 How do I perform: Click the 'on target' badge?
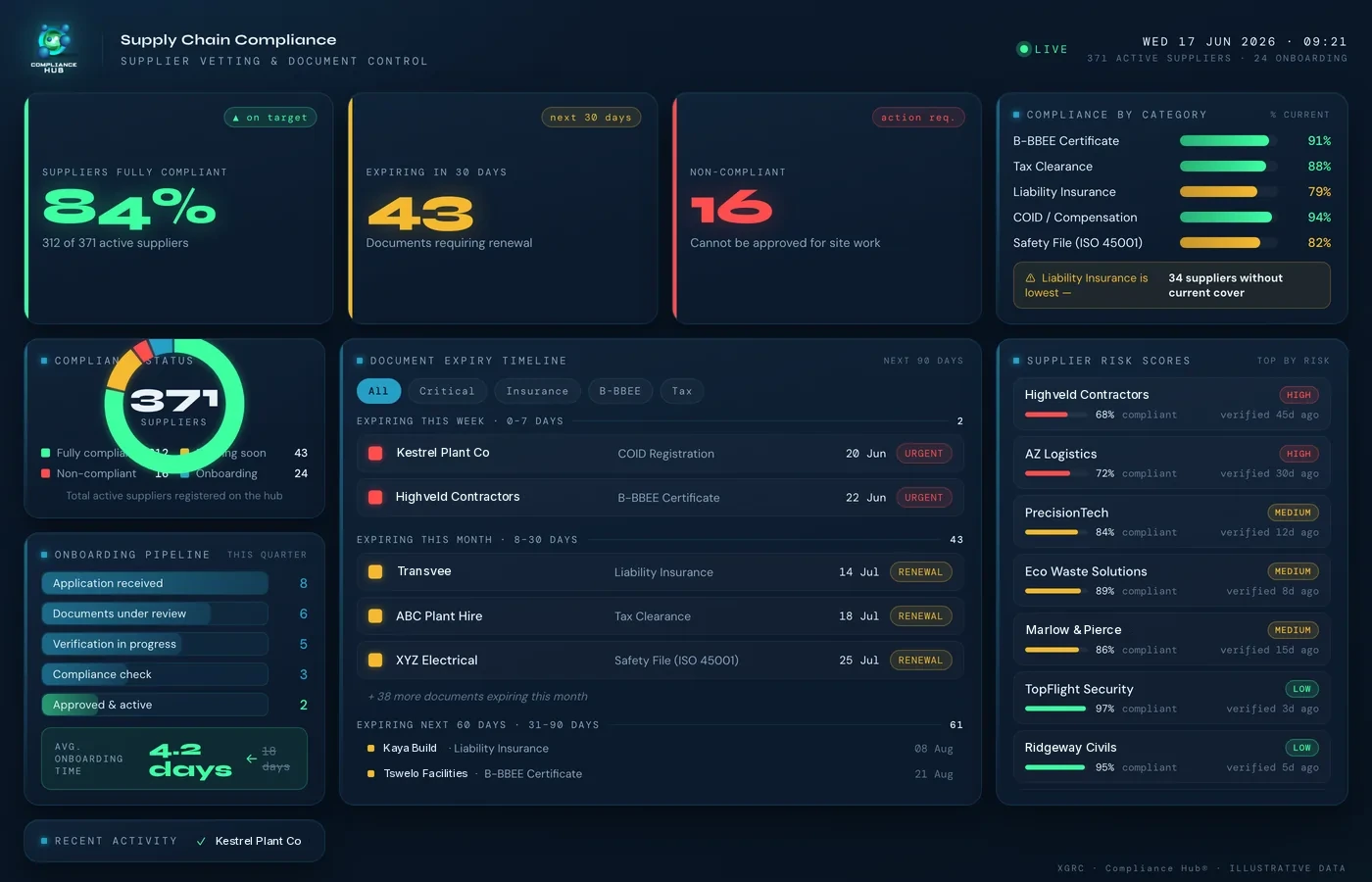(270, 118)
